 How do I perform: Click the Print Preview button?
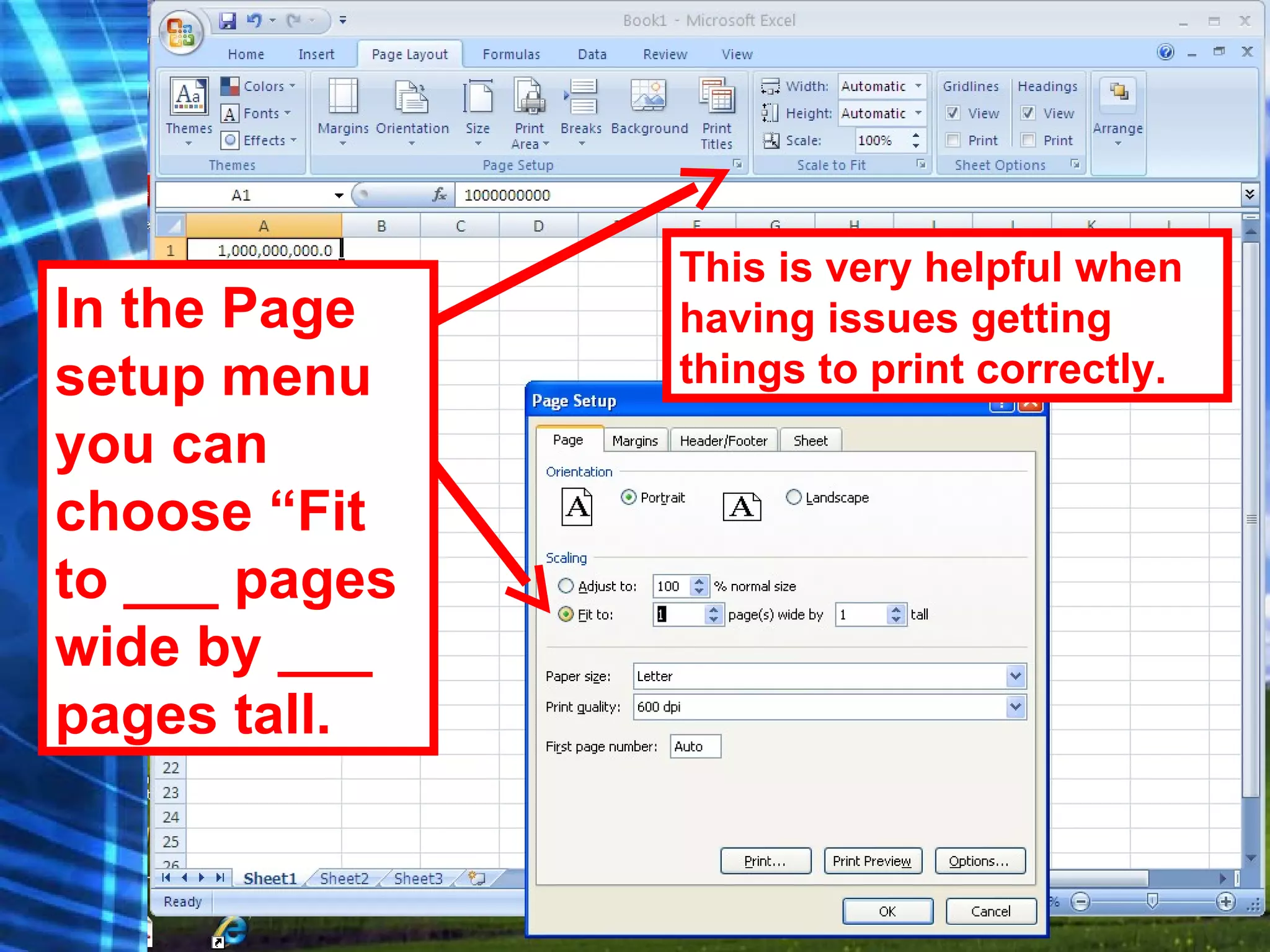(x=872, y=861)
